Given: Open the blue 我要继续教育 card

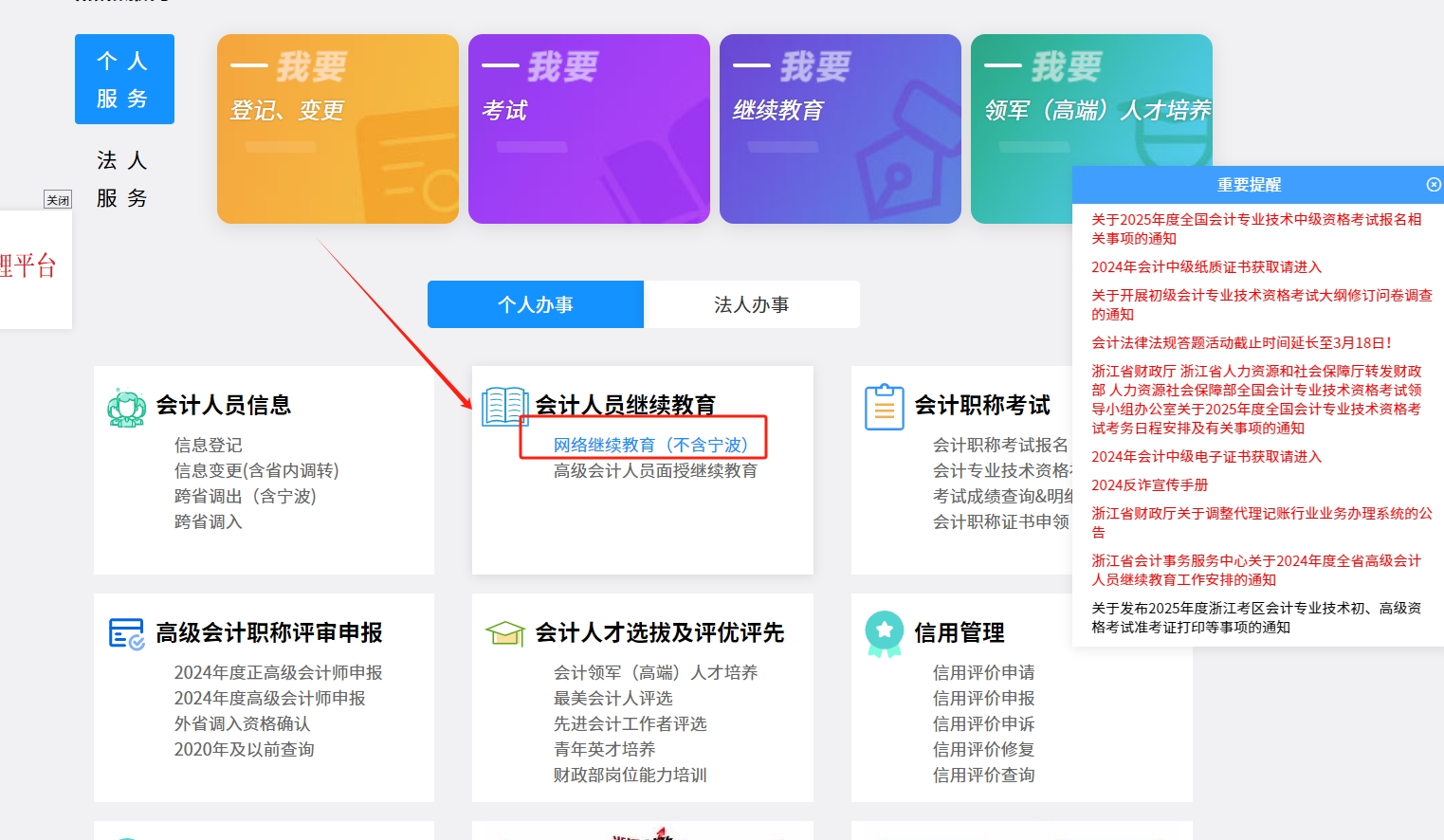Looking at the screenshot, I should point(839,128).
